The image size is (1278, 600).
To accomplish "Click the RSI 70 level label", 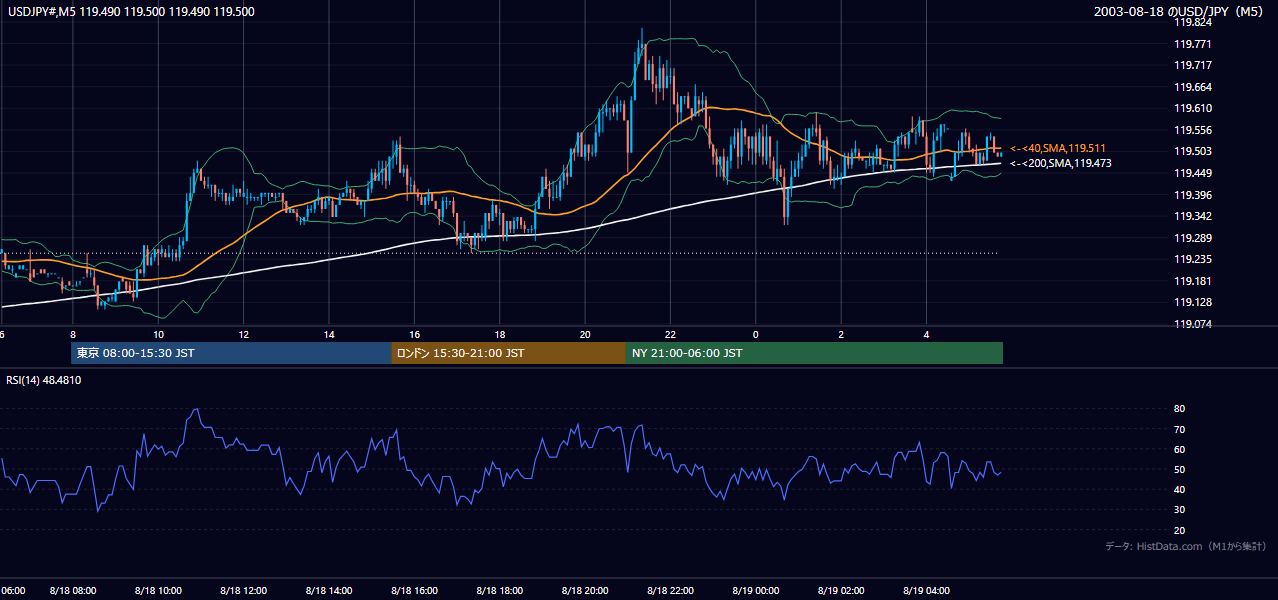I will (1180, 429).
